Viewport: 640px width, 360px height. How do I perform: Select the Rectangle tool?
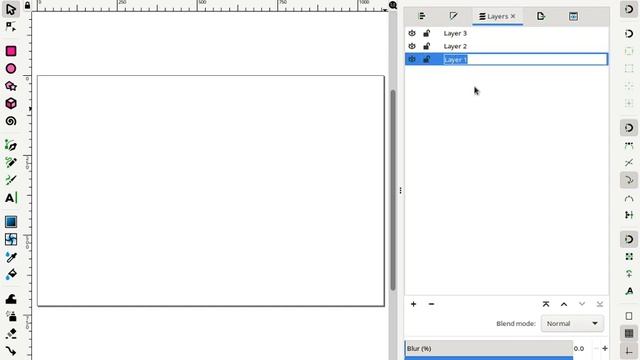pyautogui.click(x=11, y=51)
